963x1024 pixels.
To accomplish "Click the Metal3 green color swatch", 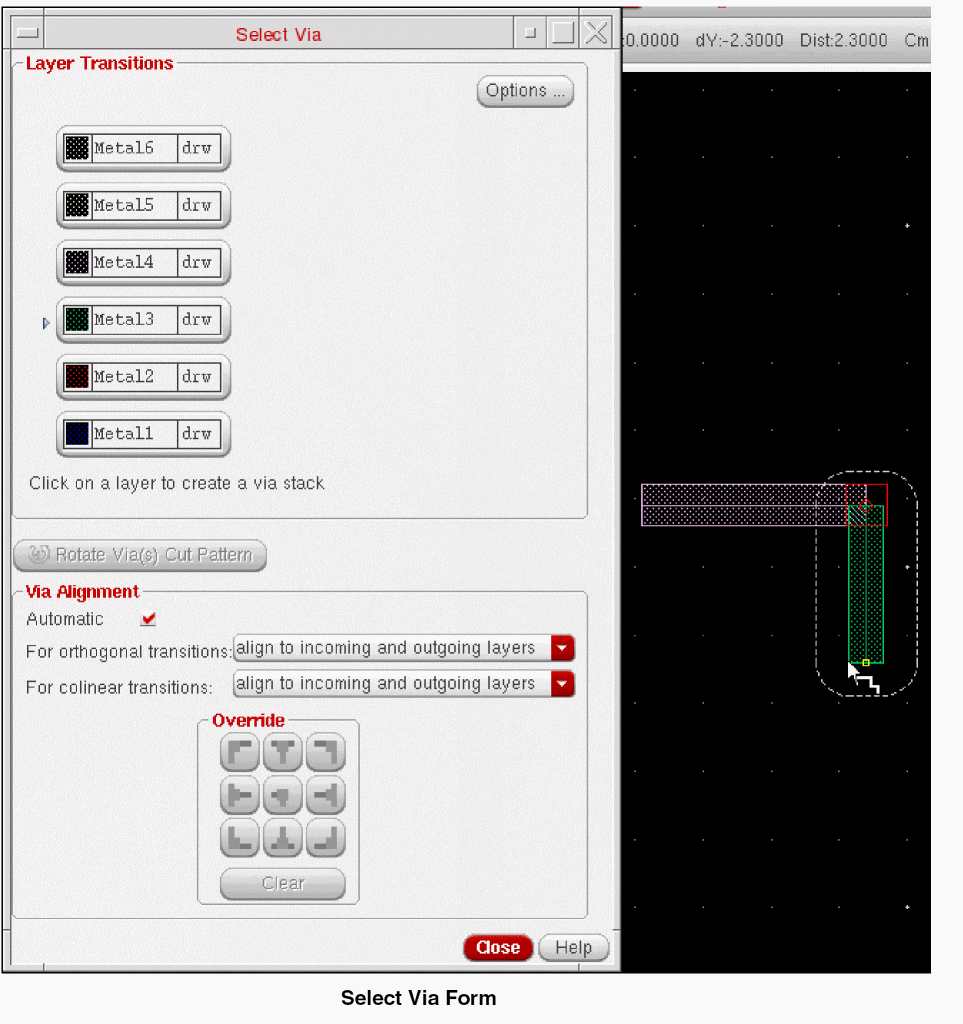I will (x=77, y=320).
